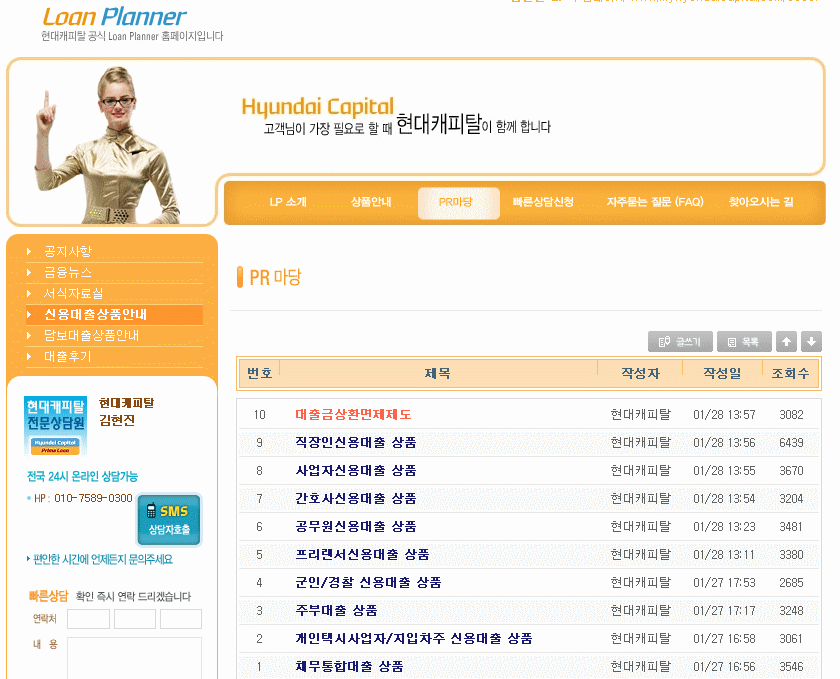The width and height of the screenshot is (840, 679).
Task: Open the 대출금상환면제제도 post
Action: pyautogui.click(x=353, y=414)
